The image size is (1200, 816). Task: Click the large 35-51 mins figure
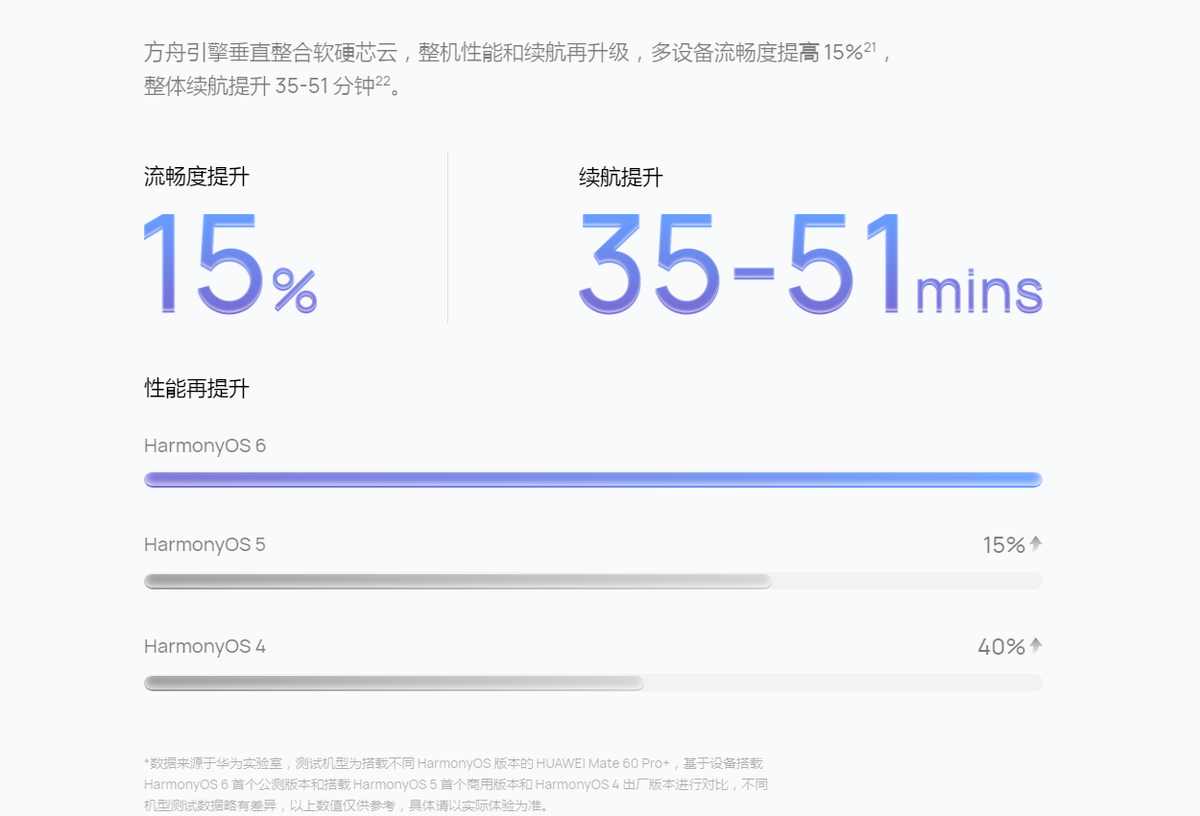coord(811,265)
